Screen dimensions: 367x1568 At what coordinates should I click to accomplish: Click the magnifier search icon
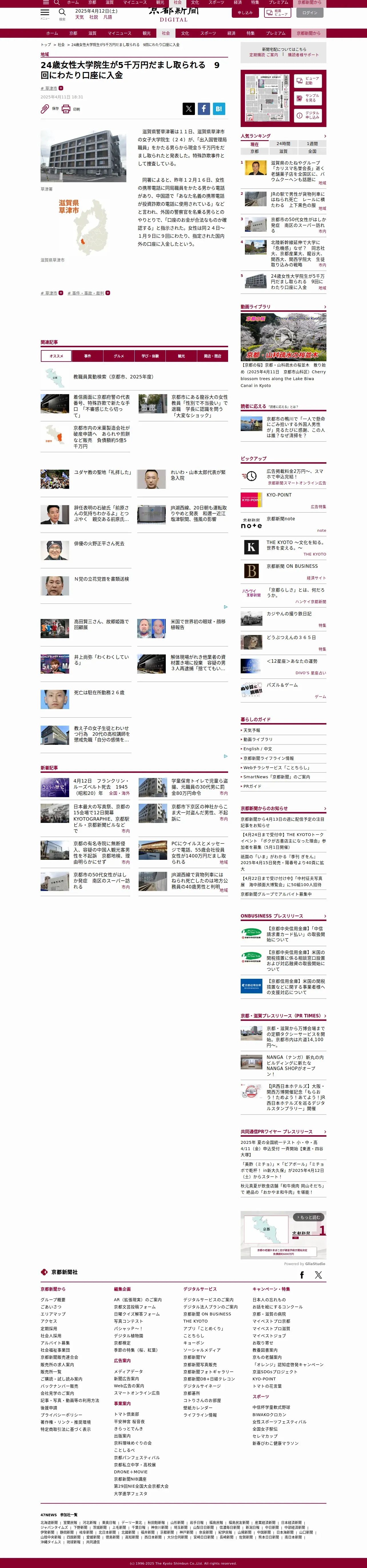[62, 12]
